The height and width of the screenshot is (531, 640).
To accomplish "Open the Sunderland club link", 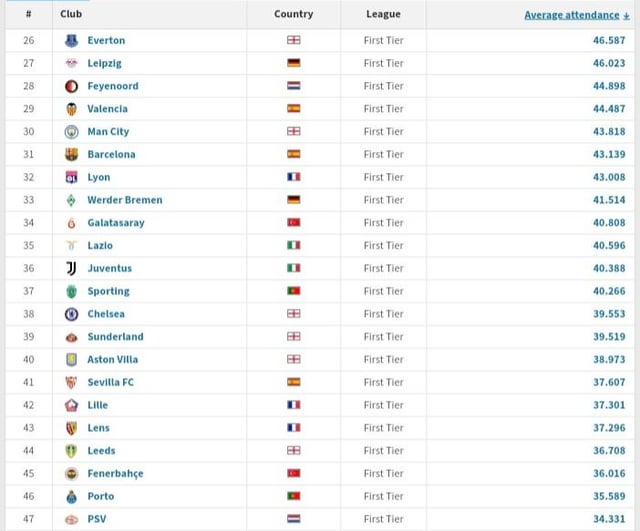I will [115, 337].
